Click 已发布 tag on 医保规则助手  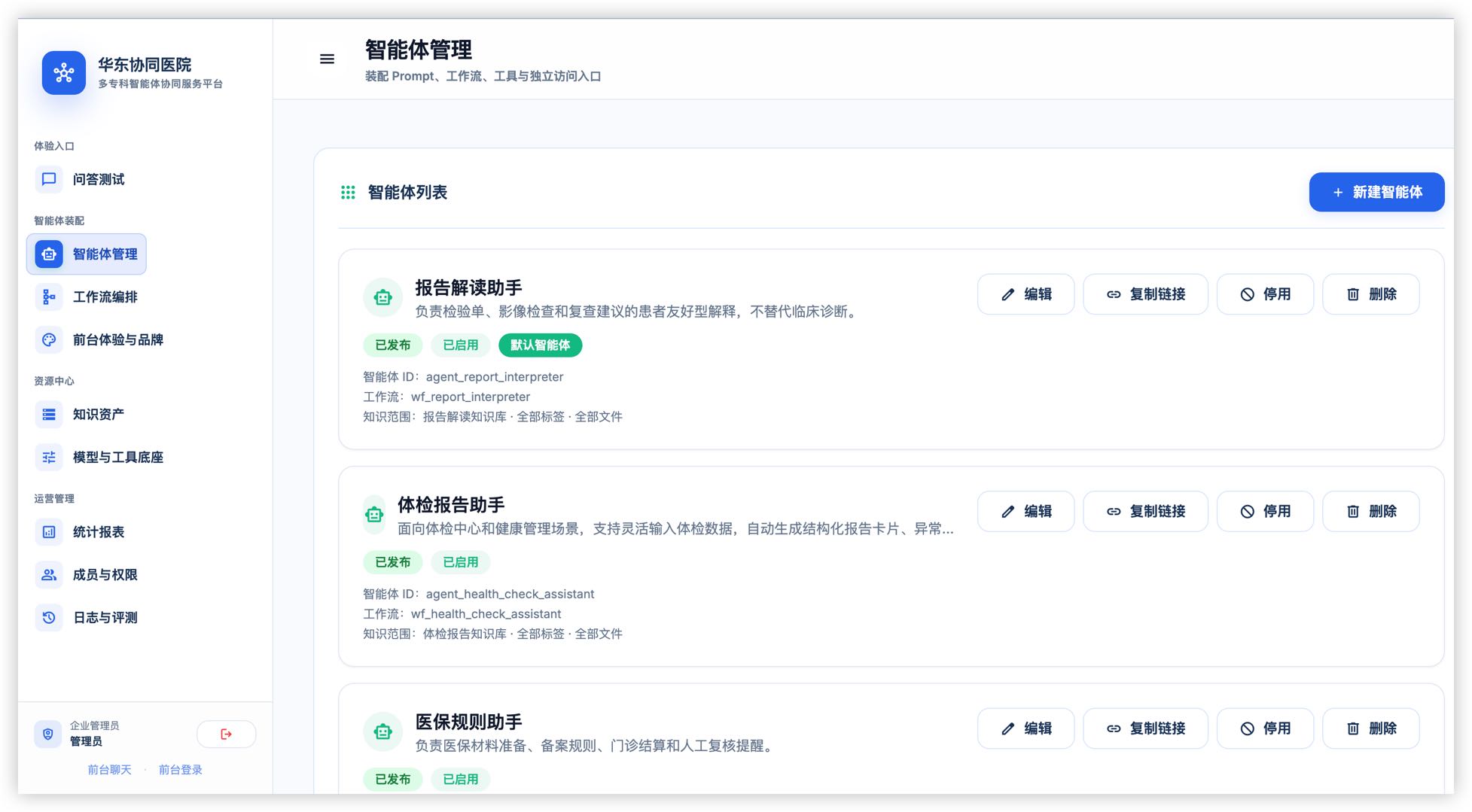(393, 780)
